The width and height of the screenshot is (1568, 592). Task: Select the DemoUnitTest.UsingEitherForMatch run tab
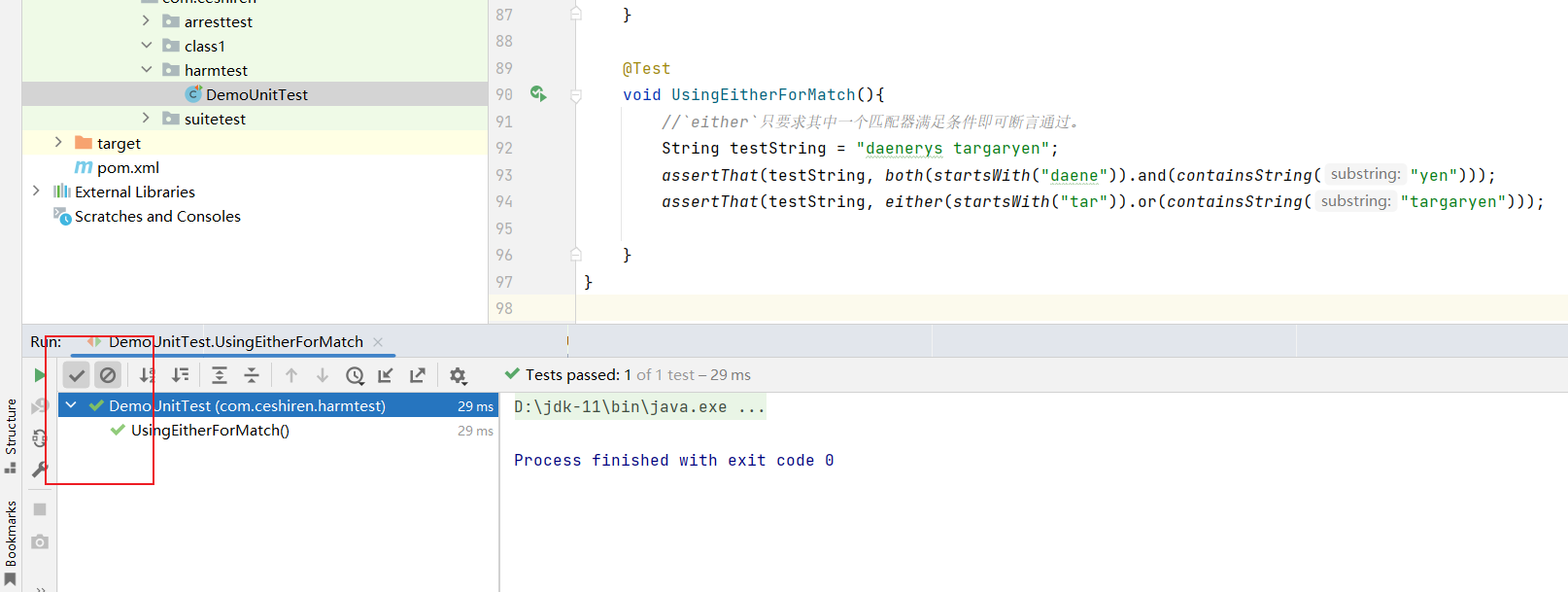235,342
